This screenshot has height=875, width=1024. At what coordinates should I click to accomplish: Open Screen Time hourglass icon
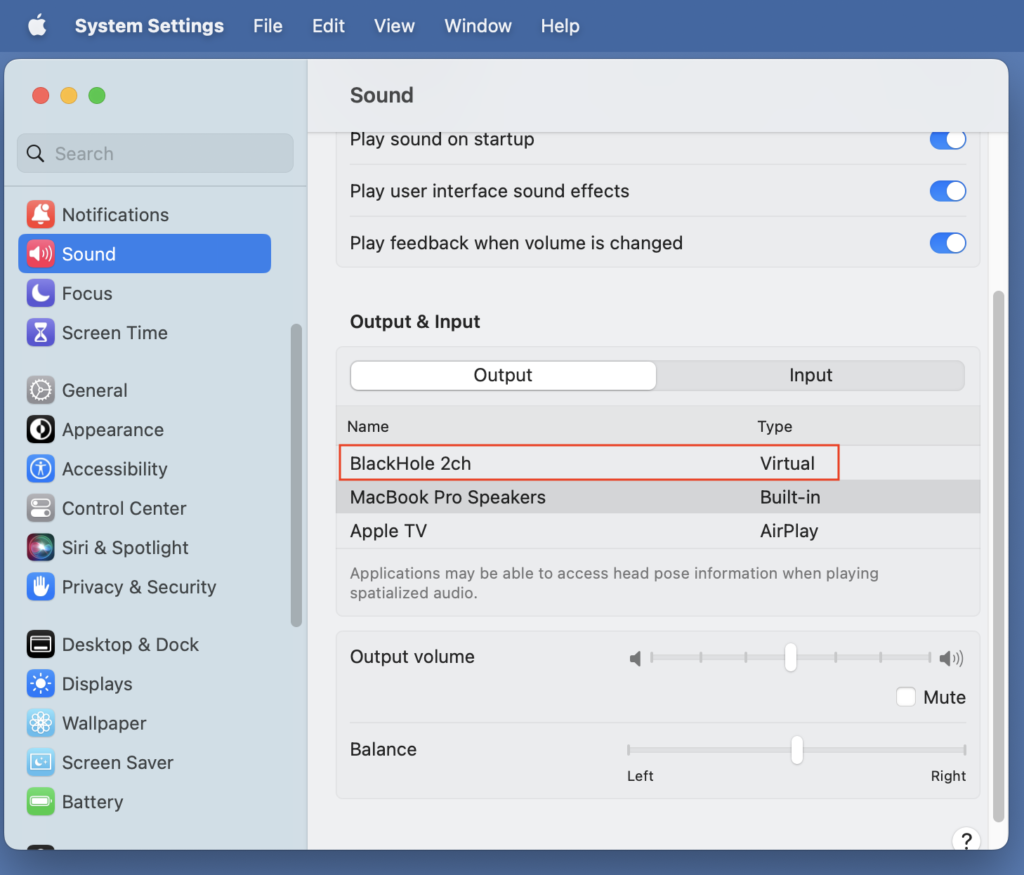point(40,332)
